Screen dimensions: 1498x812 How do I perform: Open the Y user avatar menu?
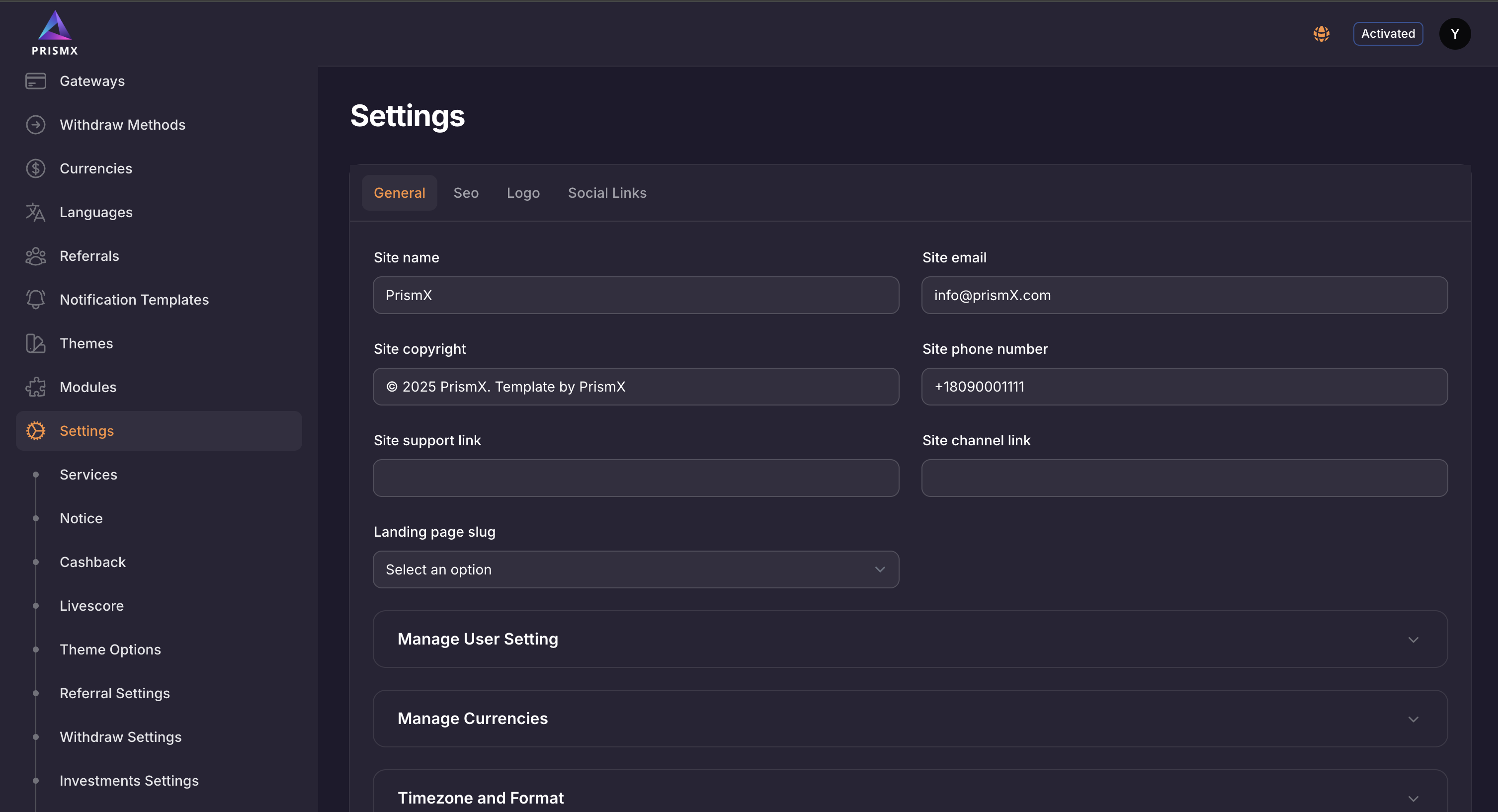click(1454, 34)
